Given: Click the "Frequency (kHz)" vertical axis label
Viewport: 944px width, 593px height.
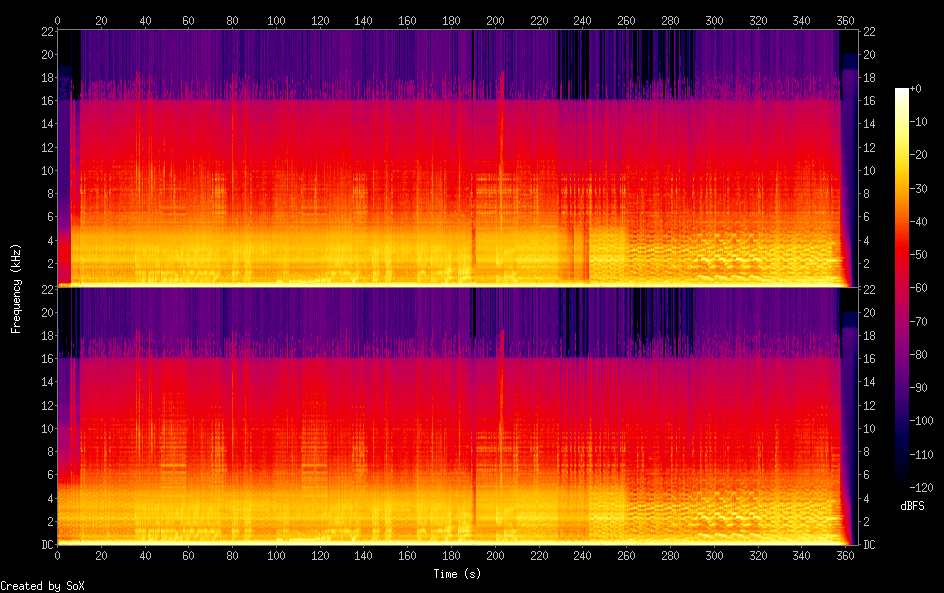Looking at the screenshot, I should tap(16, 288).
